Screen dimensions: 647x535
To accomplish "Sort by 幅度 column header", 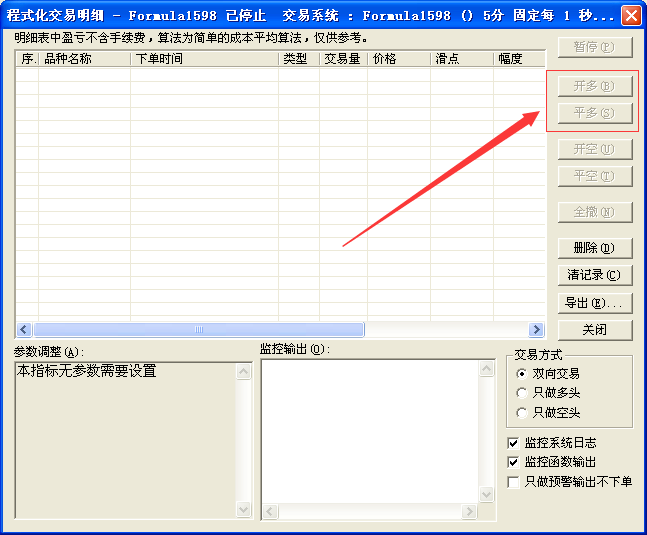I will tap(519, 59).
